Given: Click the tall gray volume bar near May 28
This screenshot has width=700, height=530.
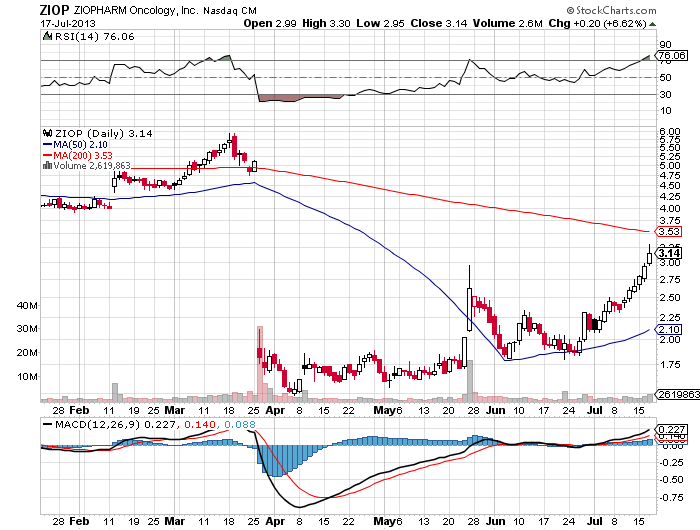Looking at the screenshot, I should (470, 381).
